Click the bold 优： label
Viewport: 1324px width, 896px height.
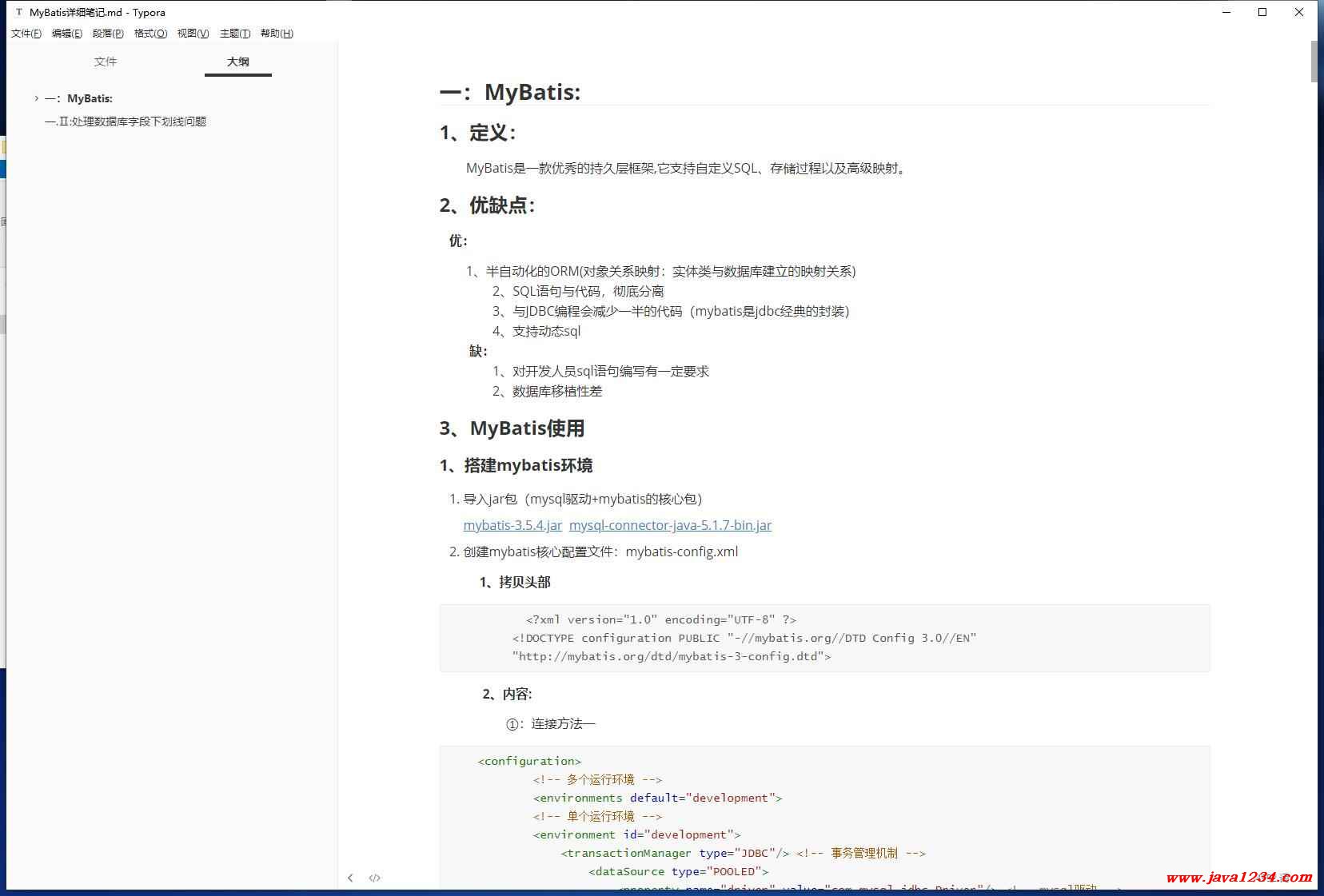458,241
